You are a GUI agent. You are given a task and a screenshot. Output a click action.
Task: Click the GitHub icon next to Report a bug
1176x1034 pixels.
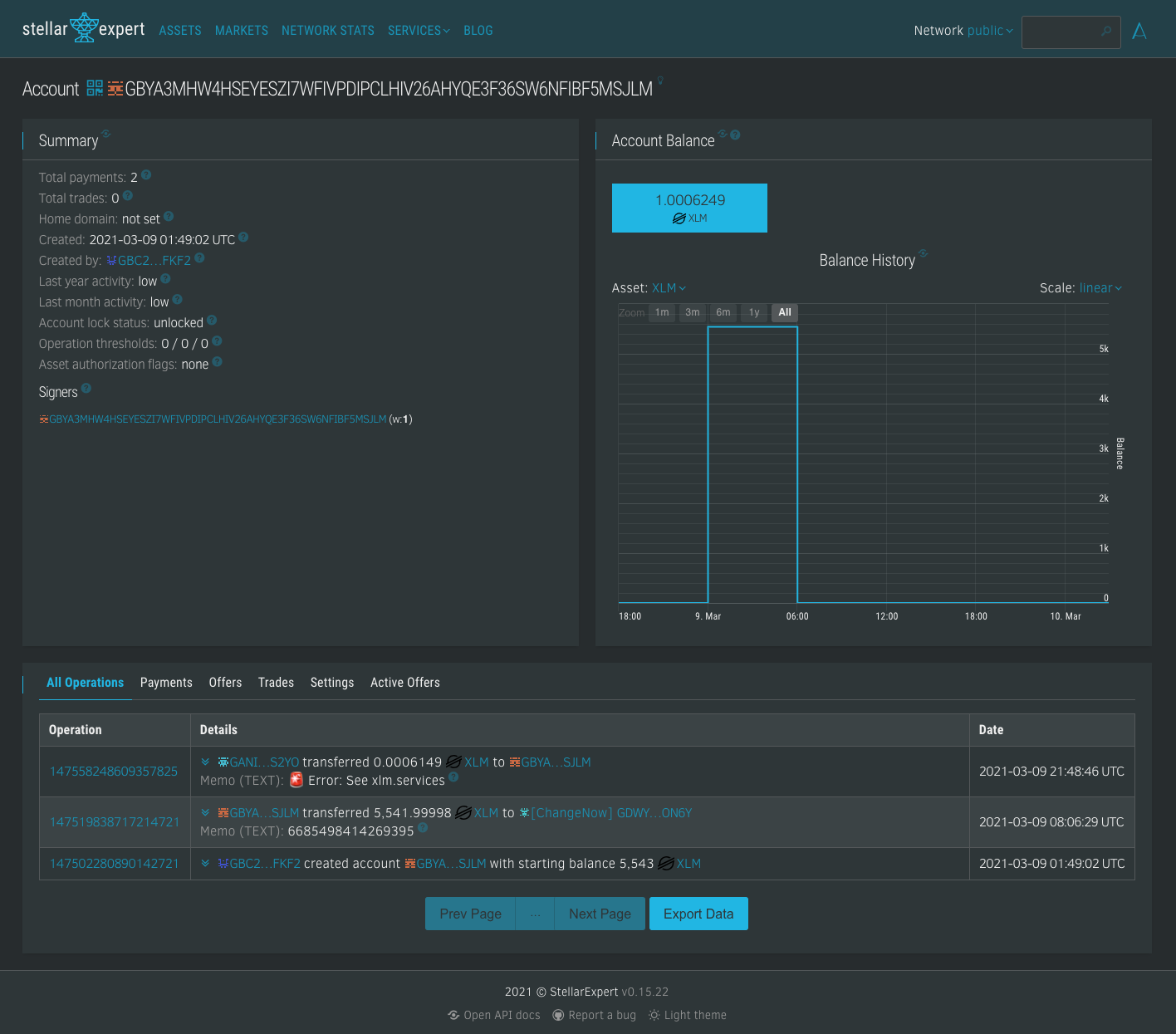[559, 1015]
